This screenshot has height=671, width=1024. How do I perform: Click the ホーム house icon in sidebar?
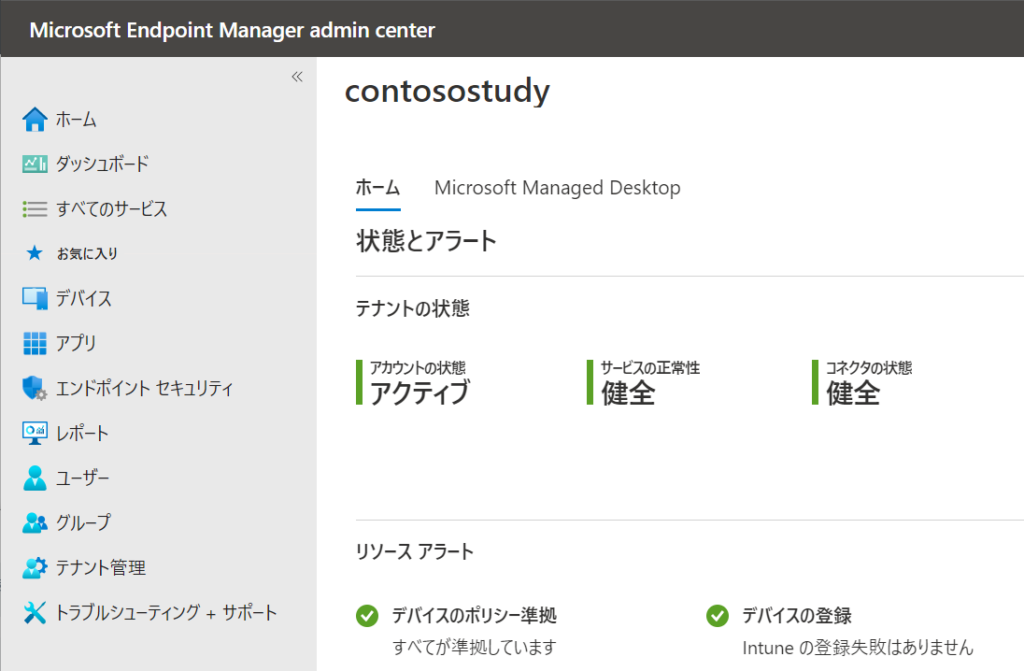click(x=35, y=120)
